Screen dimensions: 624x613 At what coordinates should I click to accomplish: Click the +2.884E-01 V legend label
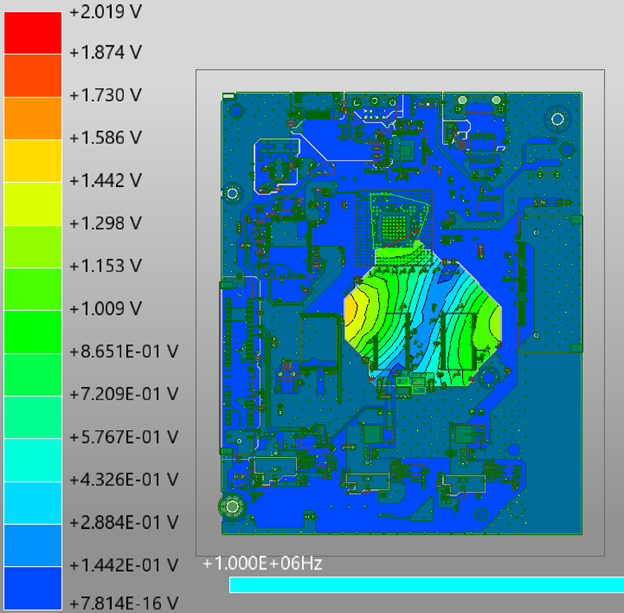123,522
